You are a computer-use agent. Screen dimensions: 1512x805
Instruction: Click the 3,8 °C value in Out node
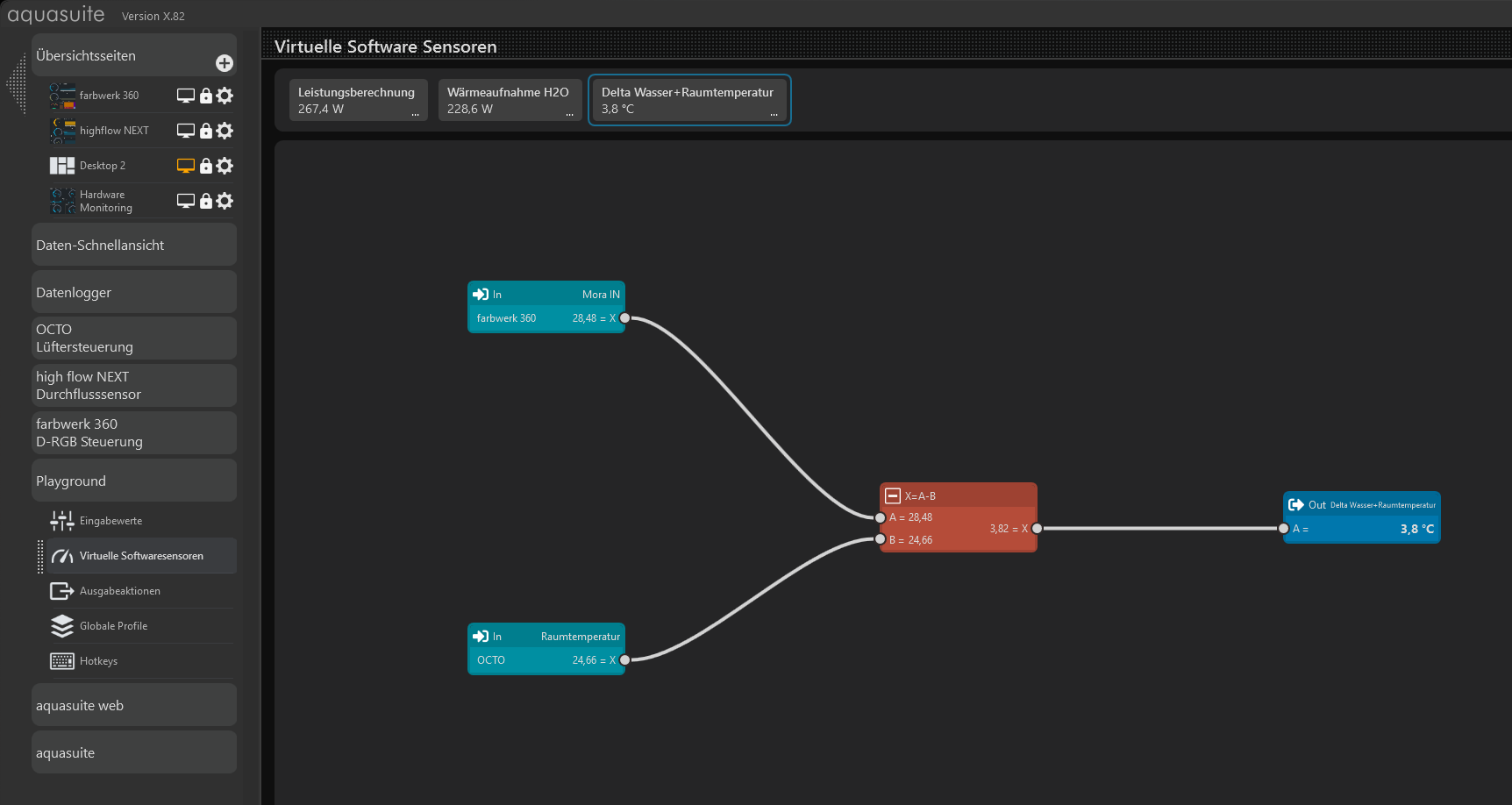(1417, 529)
